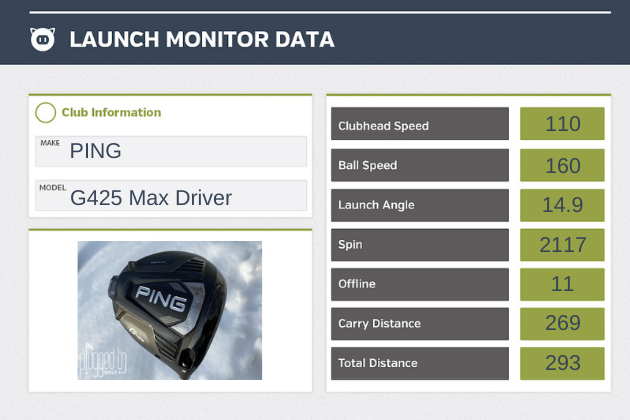
Task: Click the Launch Angle value 14.9
Action: 562,205
